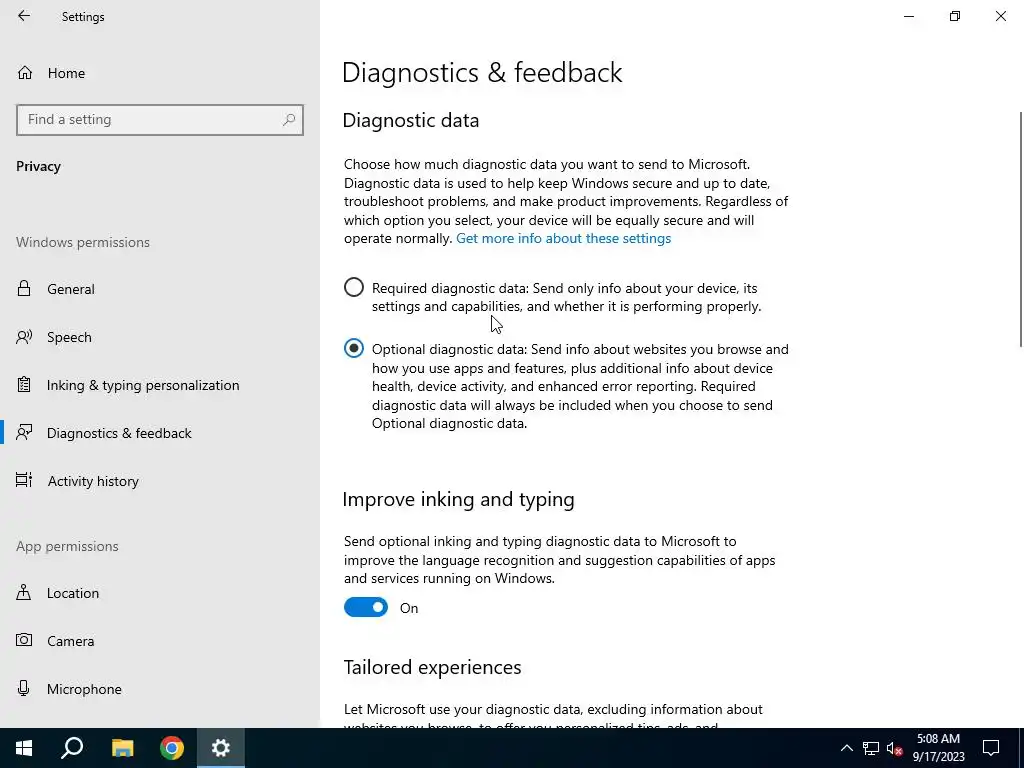Click the General lock icon
This screenshot has width=1024, height=768.
click(x=24, y=289)
